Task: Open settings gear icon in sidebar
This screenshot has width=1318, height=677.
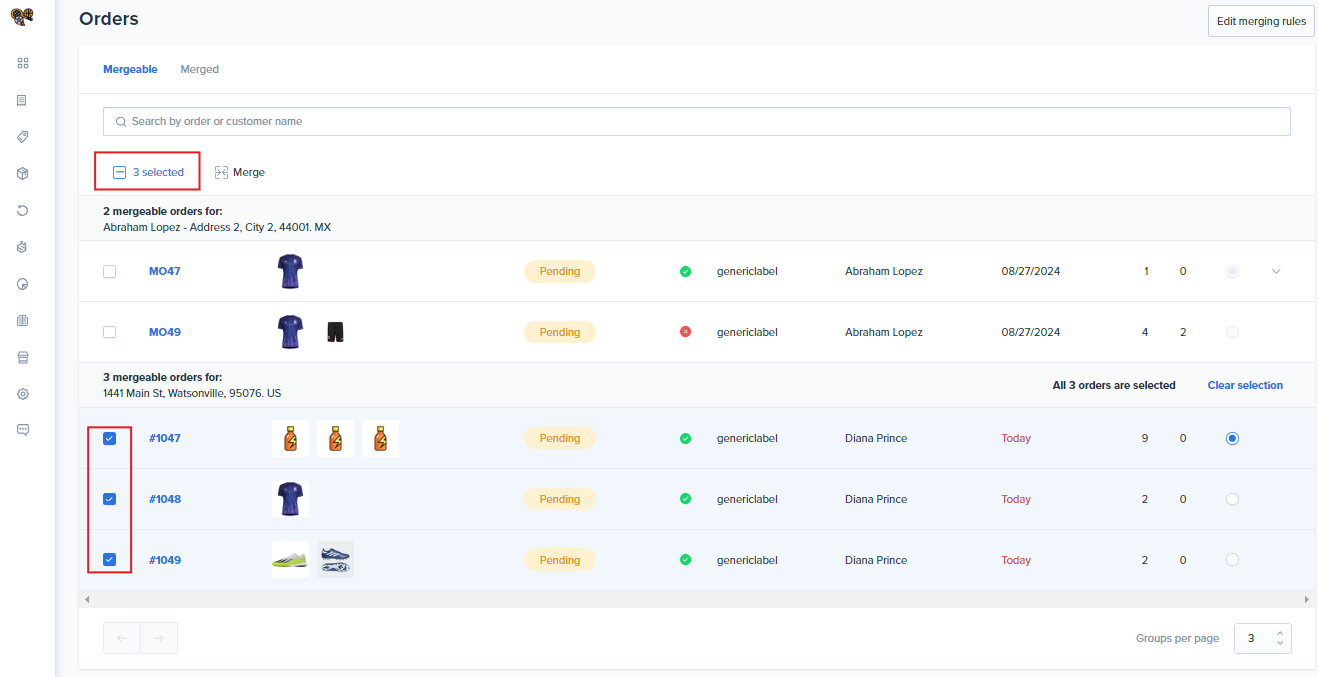Action: (x=23, y=394)
